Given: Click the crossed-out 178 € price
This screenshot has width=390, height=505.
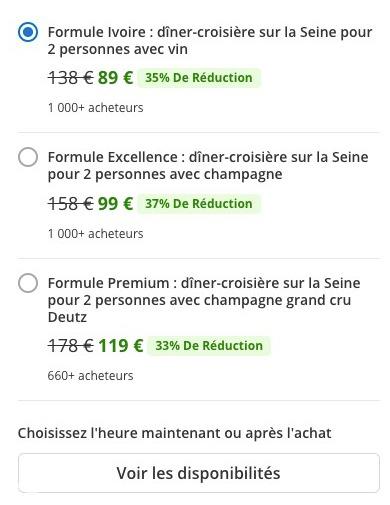Looking at the screenshot, I should click(x=71, y=346).
